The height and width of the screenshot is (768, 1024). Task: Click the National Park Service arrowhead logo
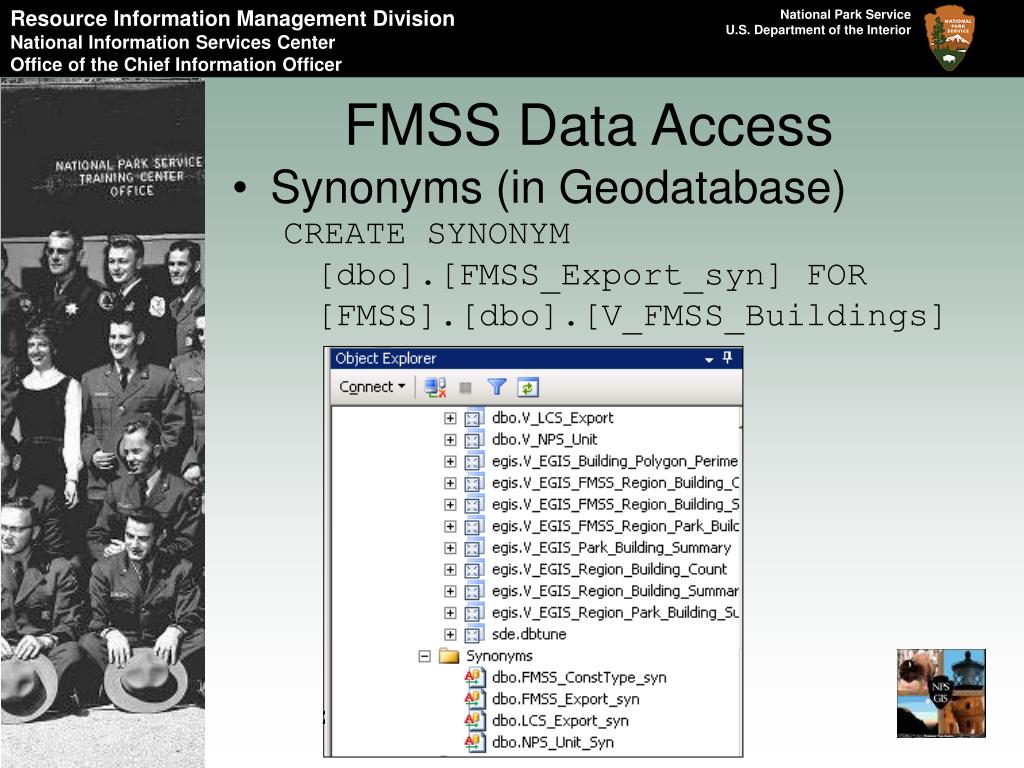(950, 38)
